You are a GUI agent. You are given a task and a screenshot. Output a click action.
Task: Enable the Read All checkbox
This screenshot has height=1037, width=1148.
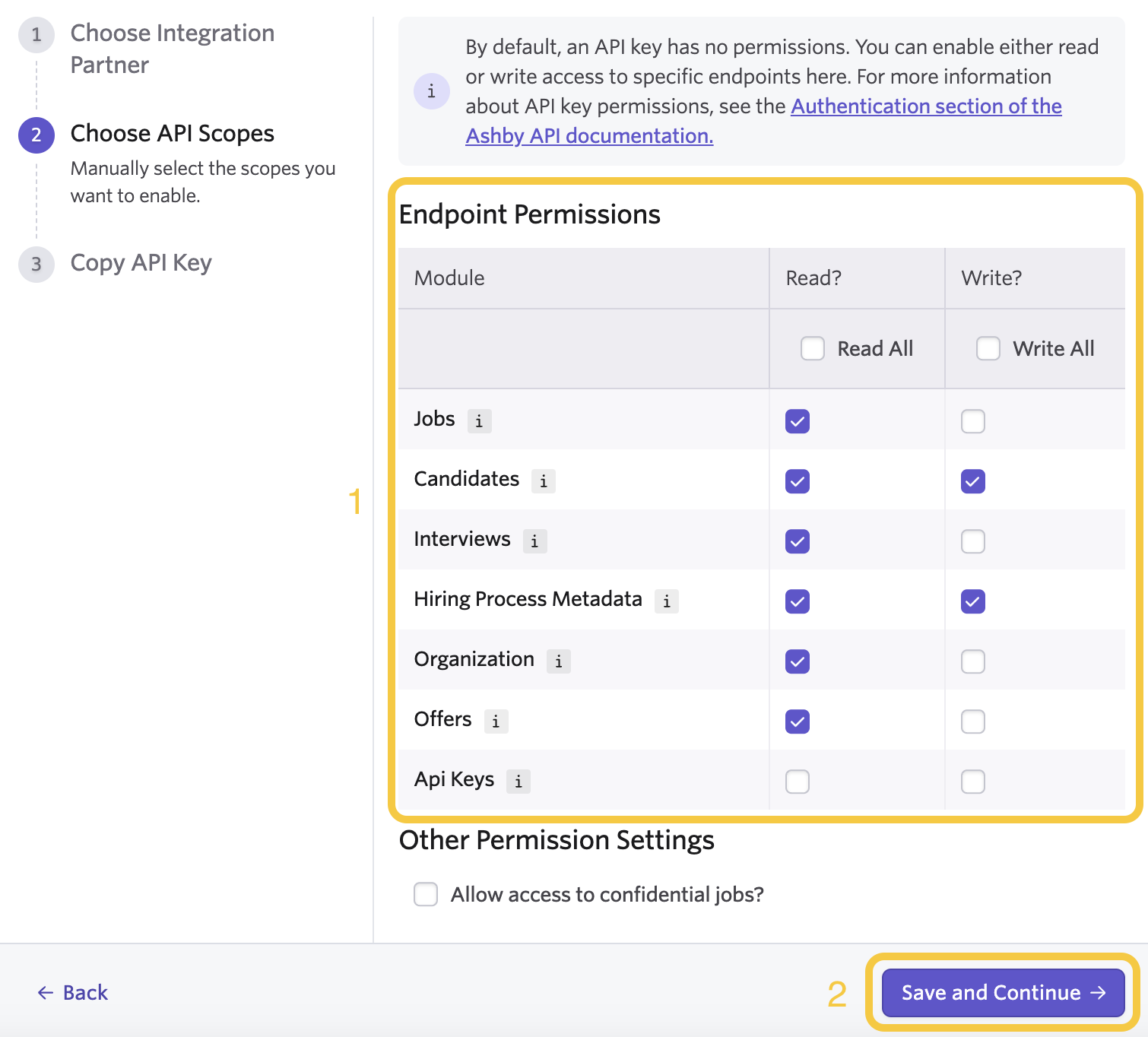click(812, 348)
